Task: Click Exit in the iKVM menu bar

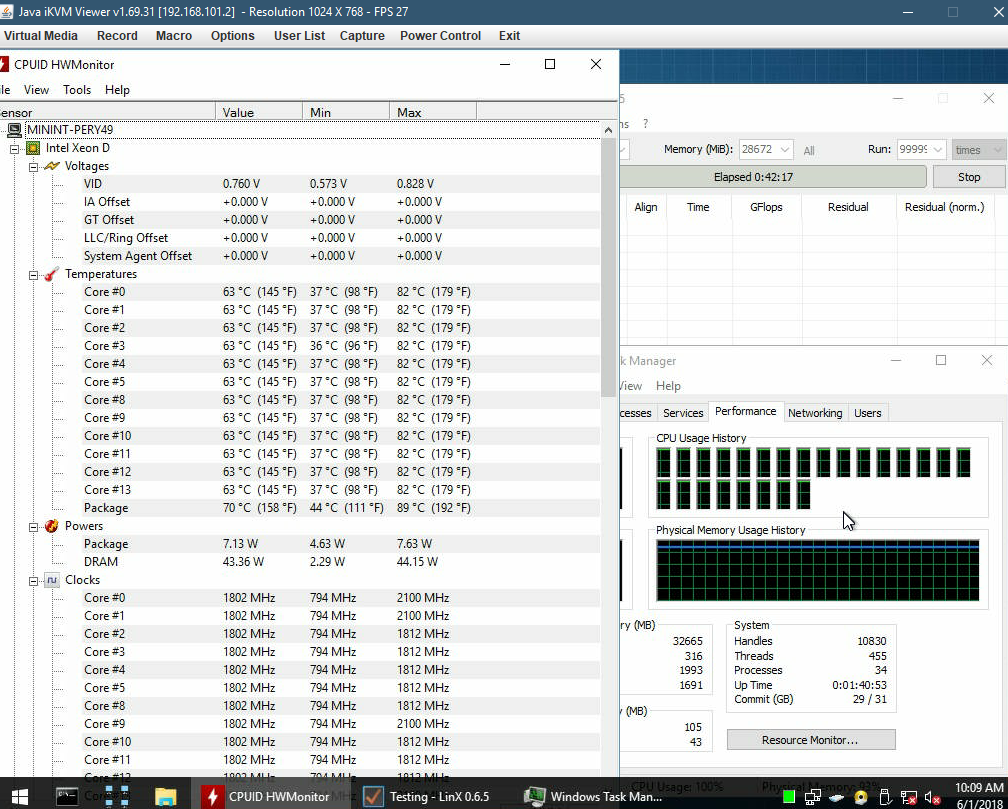Action: [509, 36]
